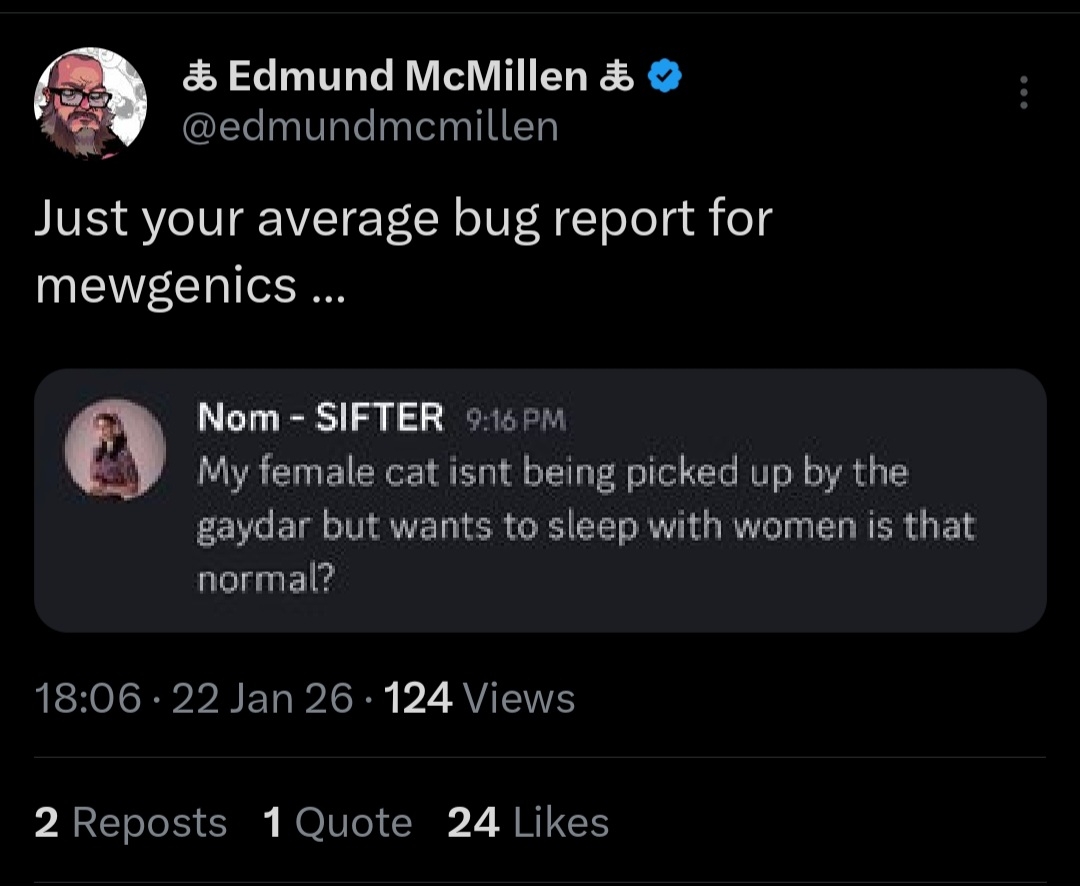Click the symbol before Edmund's name
Screen dimensions: 1080x886
pos(198,77)
